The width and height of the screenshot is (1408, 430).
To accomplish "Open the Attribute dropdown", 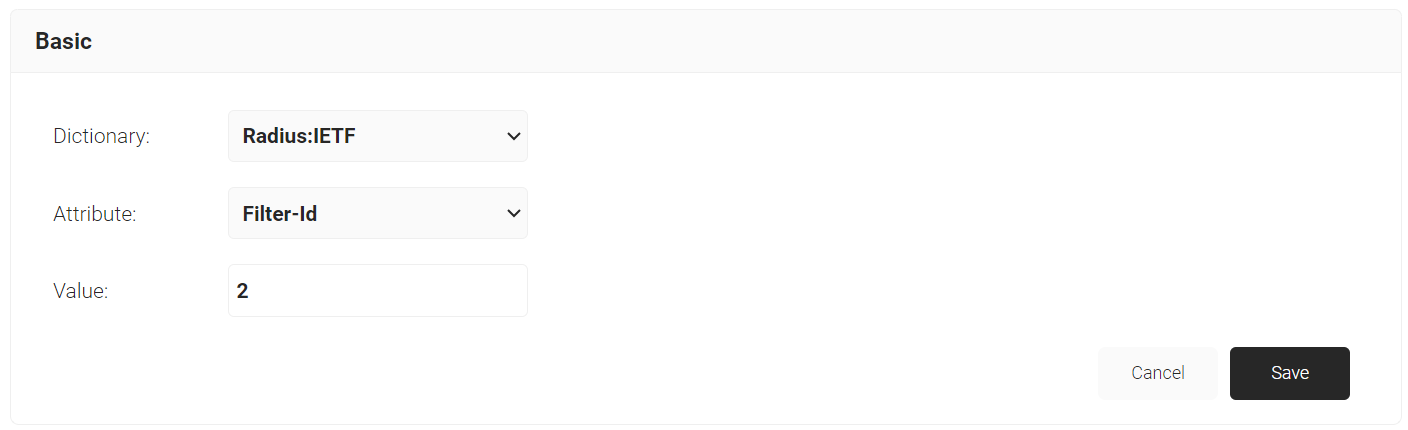I will click(x=377, y=213).
